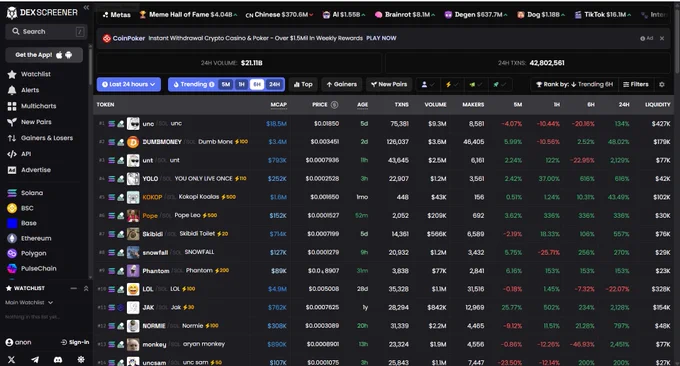Click the Gainers button
Image resolution: width=680 pixels, height=366 pixels.
(x=341, y=85)
